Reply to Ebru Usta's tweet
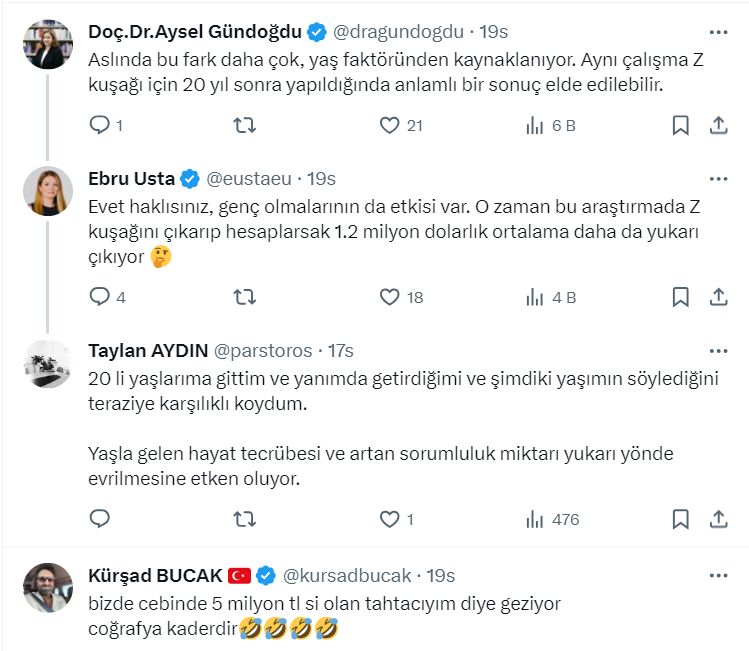Image resolution: width=749 pixels, height=651 pixels. point(99,297)
